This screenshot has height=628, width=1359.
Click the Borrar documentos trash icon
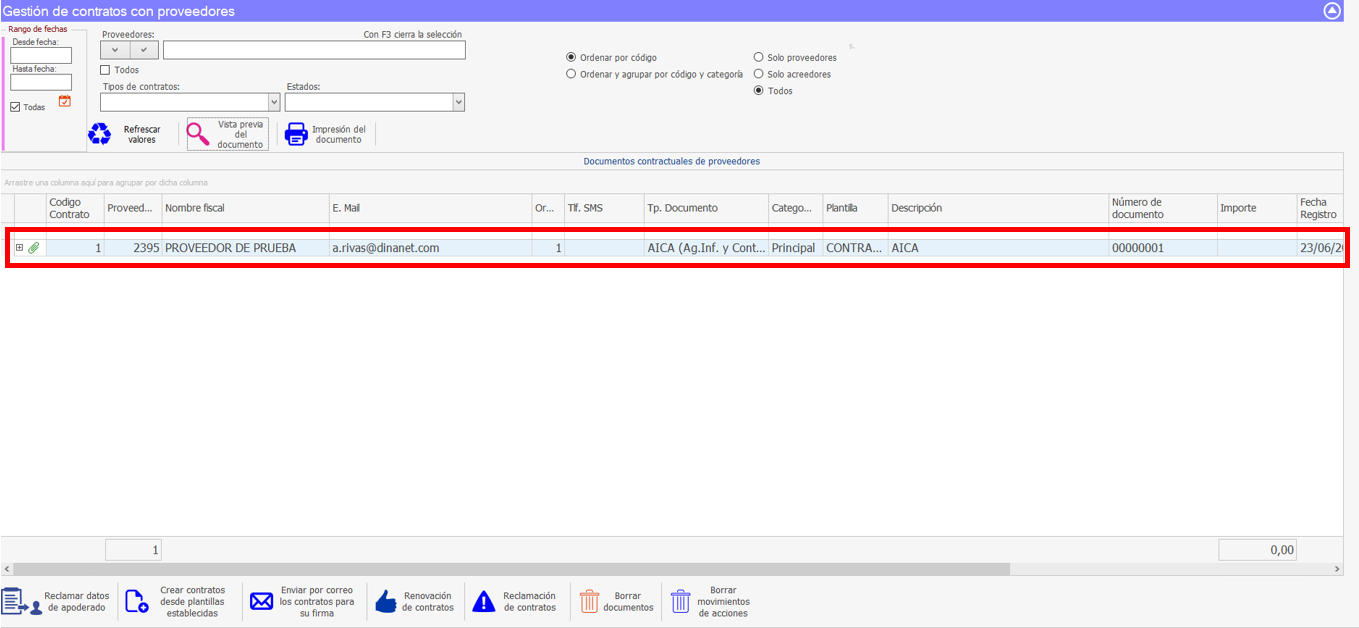pyautogui.click(x=590, y=601)
